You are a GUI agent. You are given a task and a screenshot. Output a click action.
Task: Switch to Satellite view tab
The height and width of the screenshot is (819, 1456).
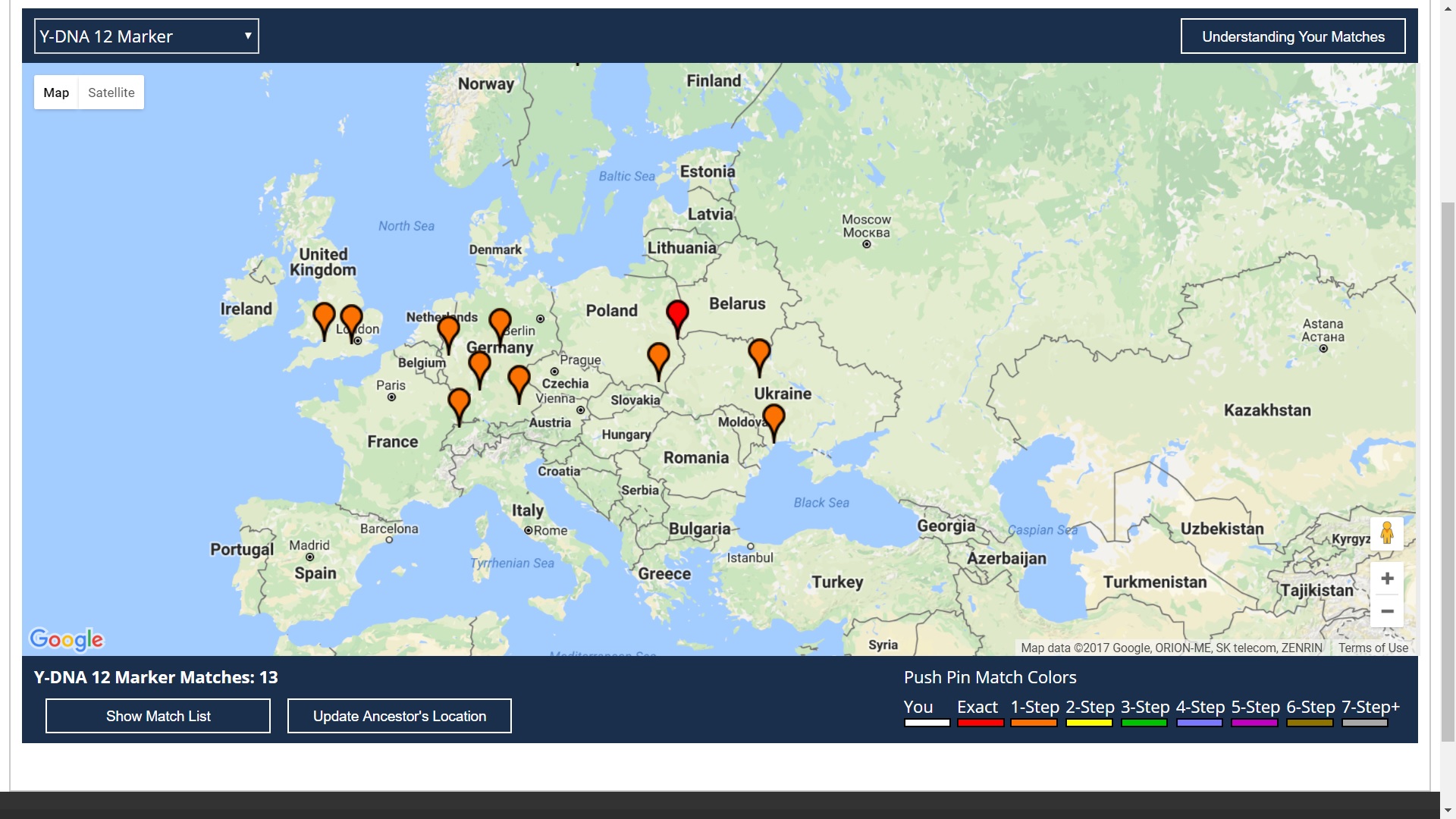point(111,93)
